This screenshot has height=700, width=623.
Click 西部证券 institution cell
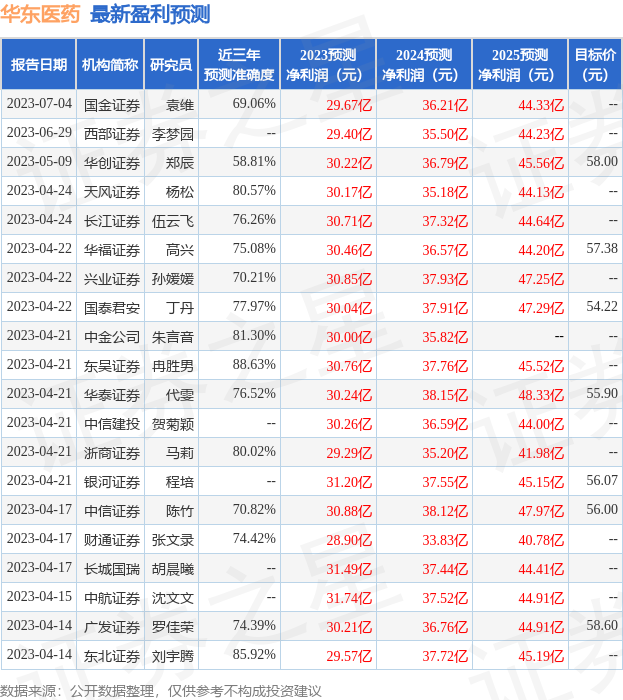click(x=112, y=134)
